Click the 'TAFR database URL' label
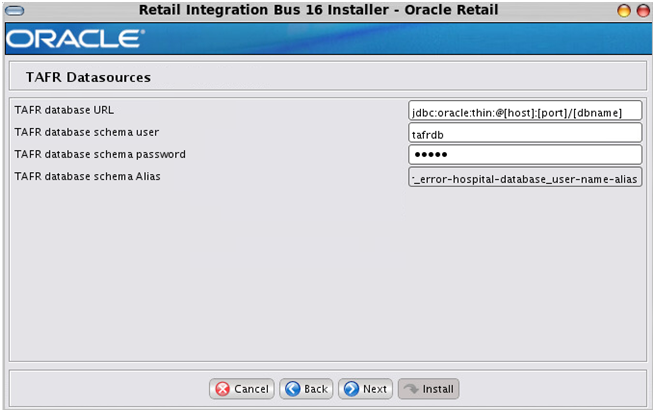The image size is (655, 412). (x=64, y=110)
